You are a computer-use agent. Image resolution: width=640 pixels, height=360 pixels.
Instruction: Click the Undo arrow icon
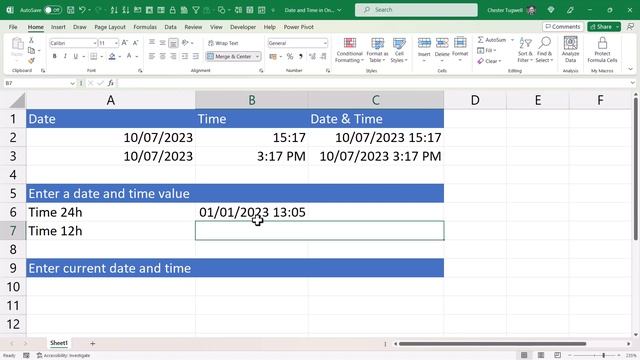click(82, 10)
